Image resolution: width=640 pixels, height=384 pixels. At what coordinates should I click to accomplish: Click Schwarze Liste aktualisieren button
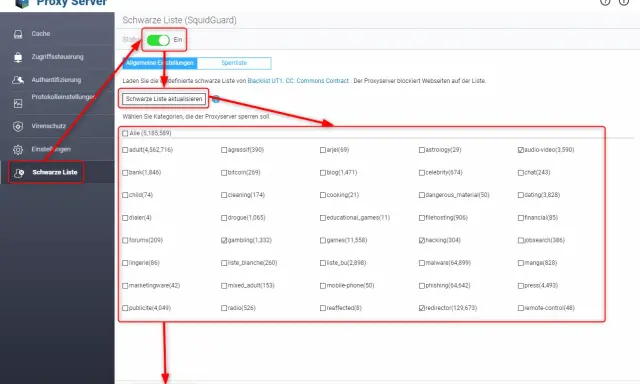(x=164, y=99)
